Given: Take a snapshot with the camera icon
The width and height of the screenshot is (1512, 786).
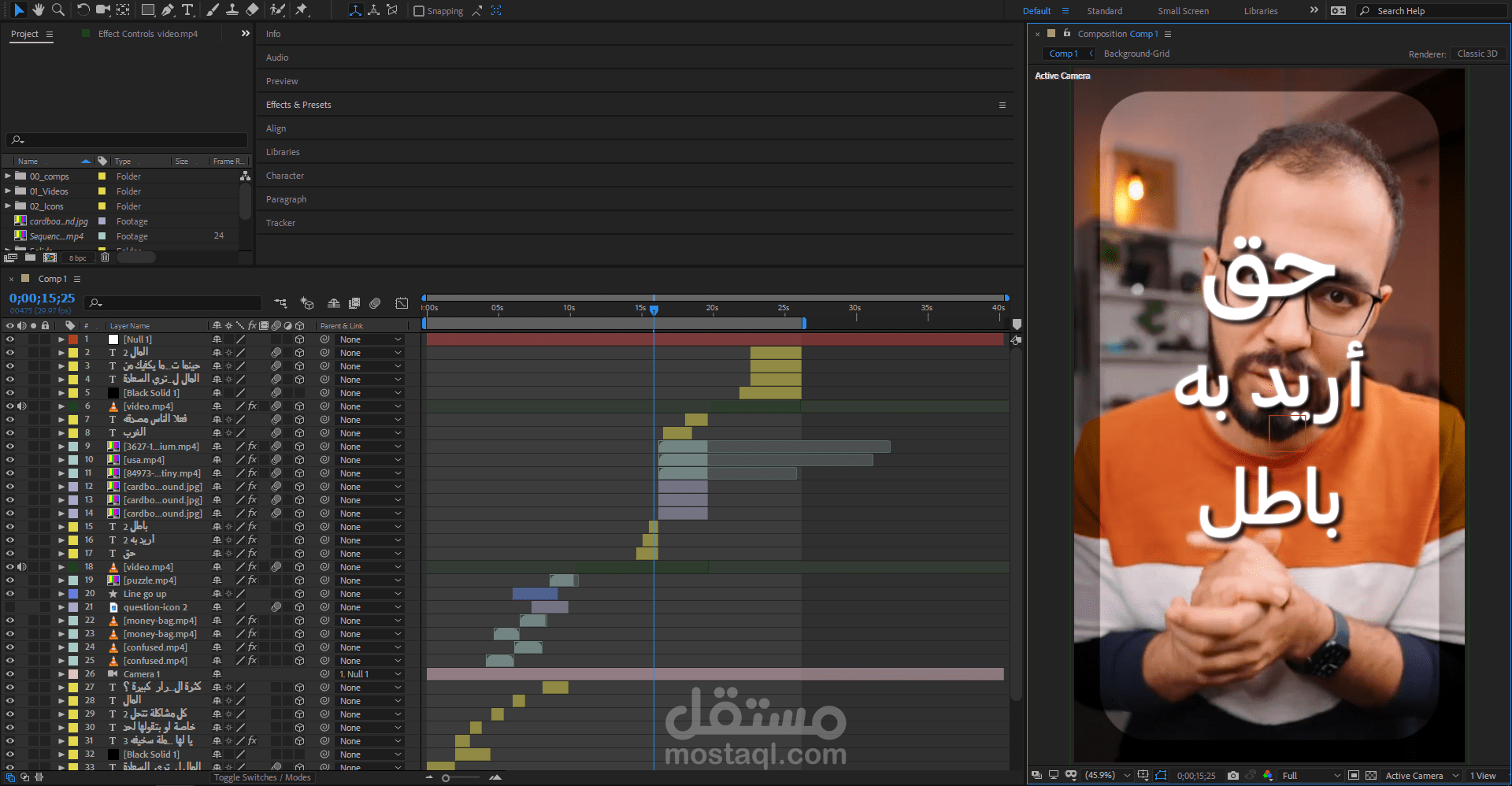Looking at the screenshot, I should coord(1233,776).
